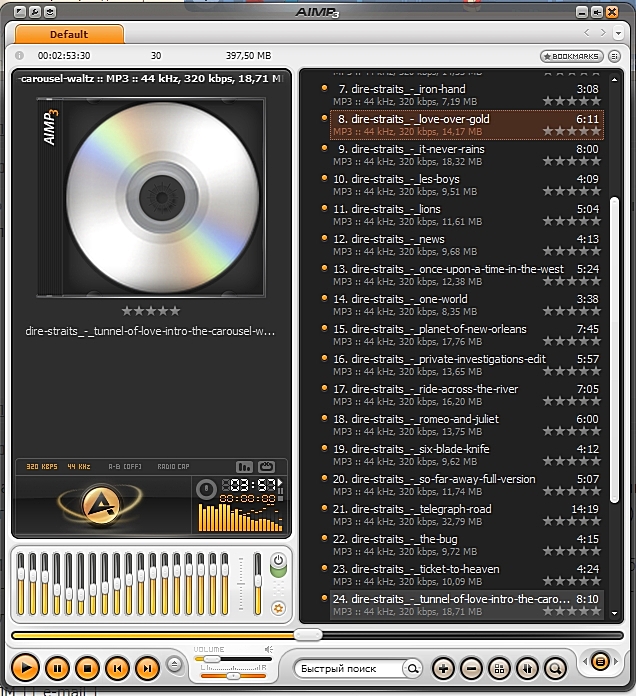
Task: Click the previous playlist tab arrow
Action: pos(587,32)
